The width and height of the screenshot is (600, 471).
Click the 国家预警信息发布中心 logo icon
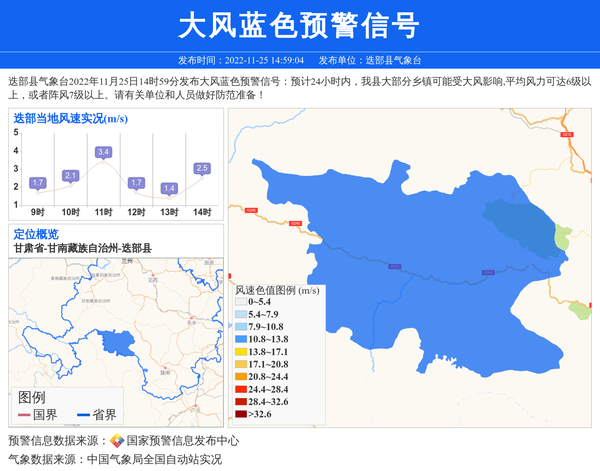click(117, 441)
